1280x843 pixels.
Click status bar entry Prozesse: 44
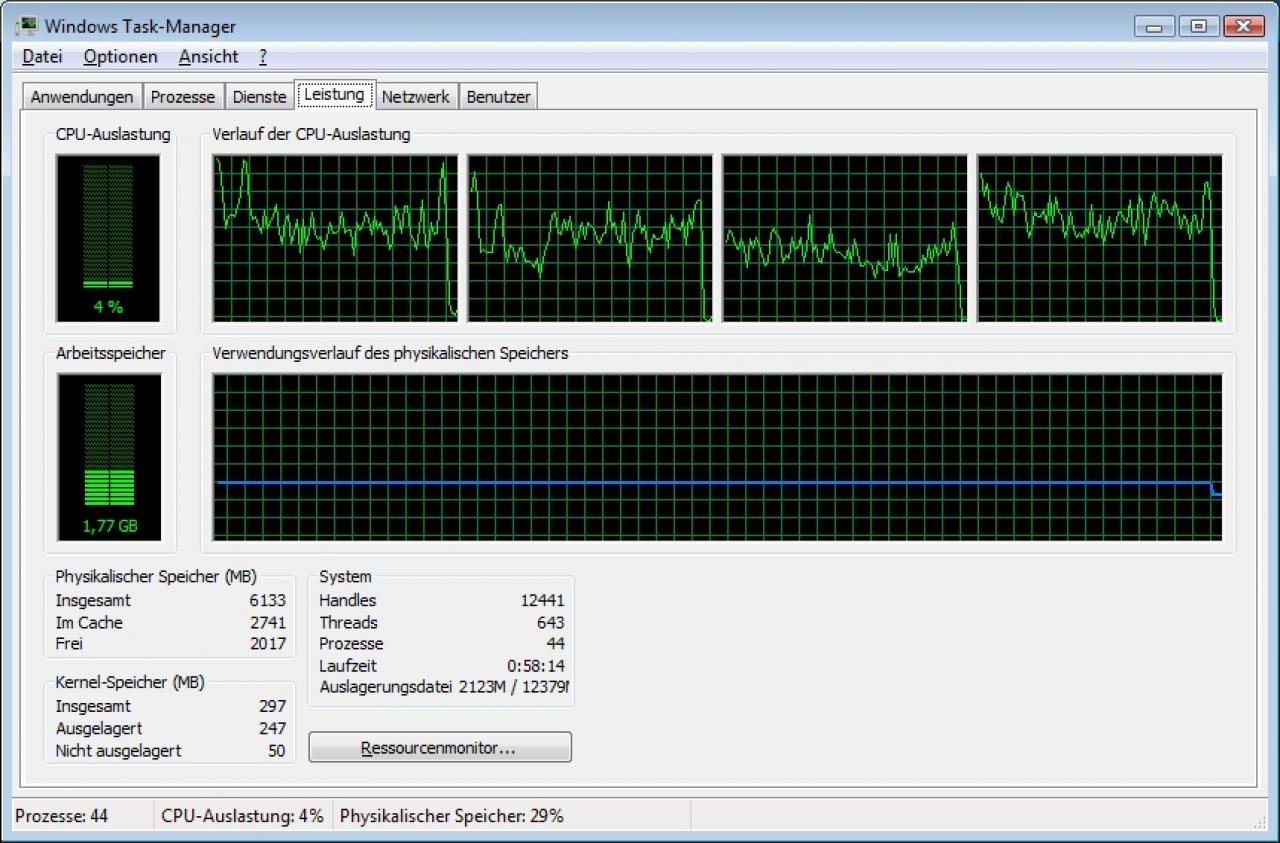pyautogui.click(x=62, y=816)
